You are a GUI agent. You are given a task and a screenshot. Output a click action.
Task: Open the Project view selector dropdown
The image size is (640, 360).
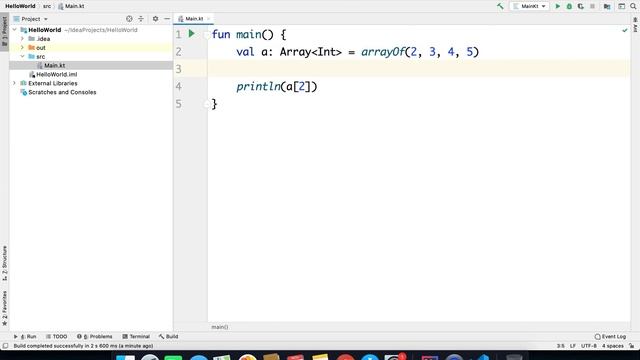tap(31, 19)
